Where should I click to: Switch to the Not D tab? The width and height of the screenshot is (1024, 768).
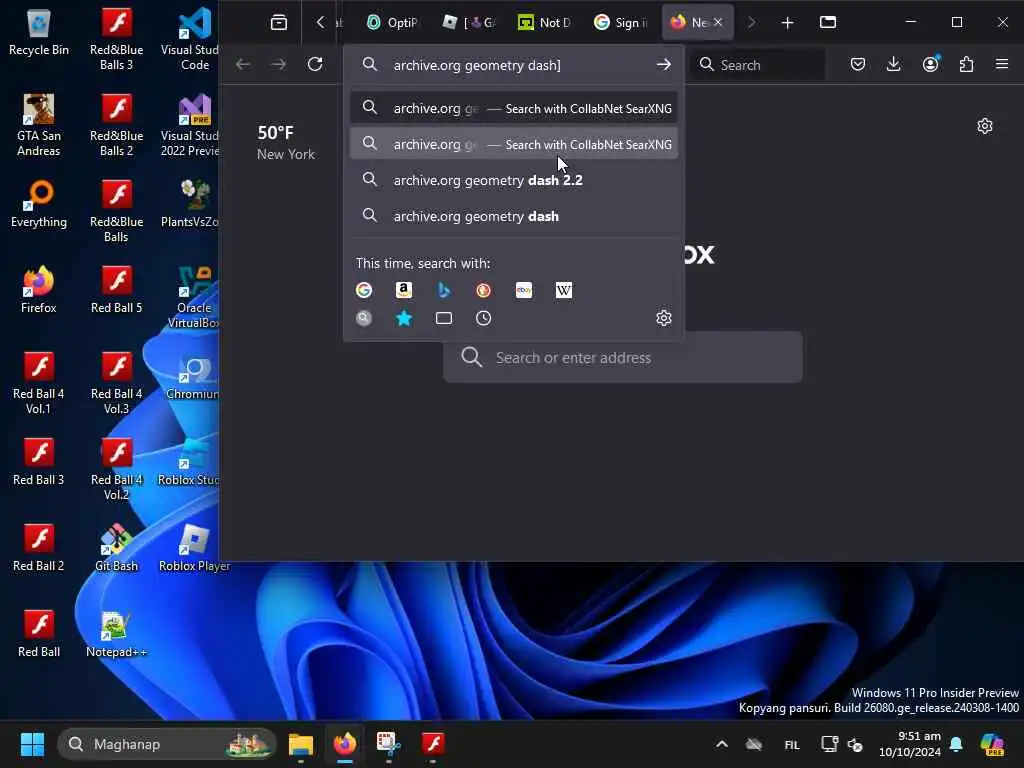coord(545,23)
